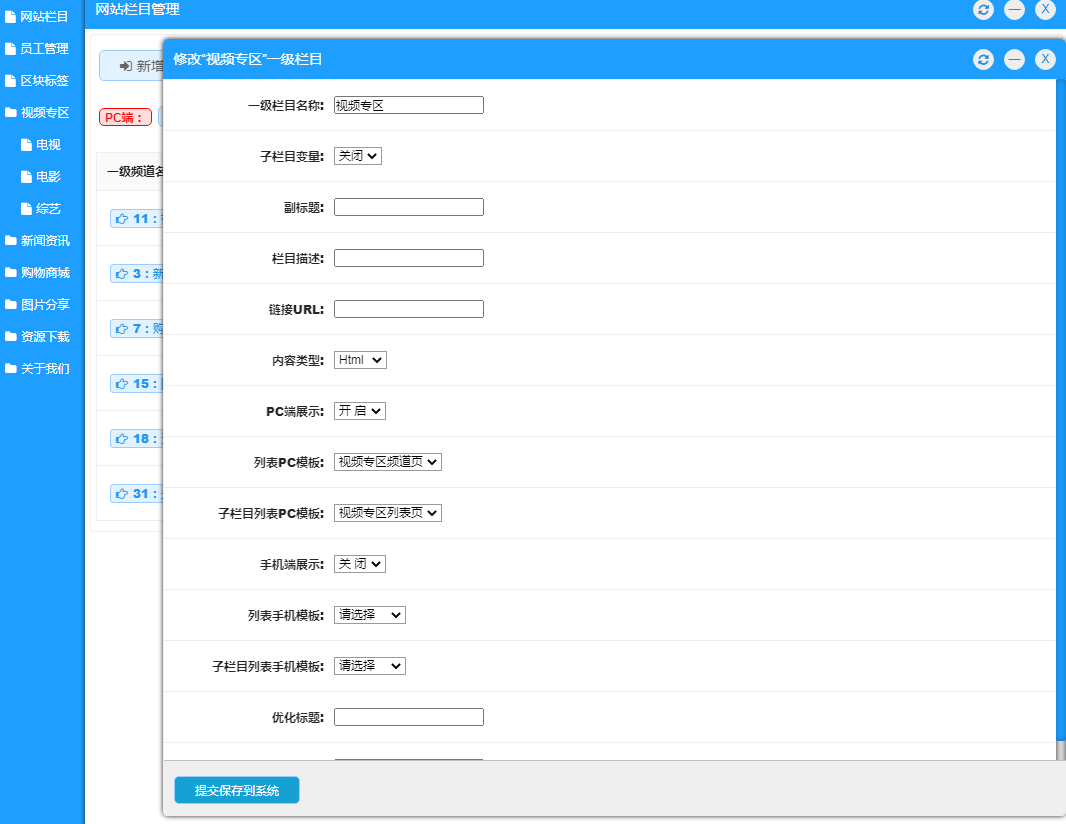Select the PC端 filter tag

(125, 117)
